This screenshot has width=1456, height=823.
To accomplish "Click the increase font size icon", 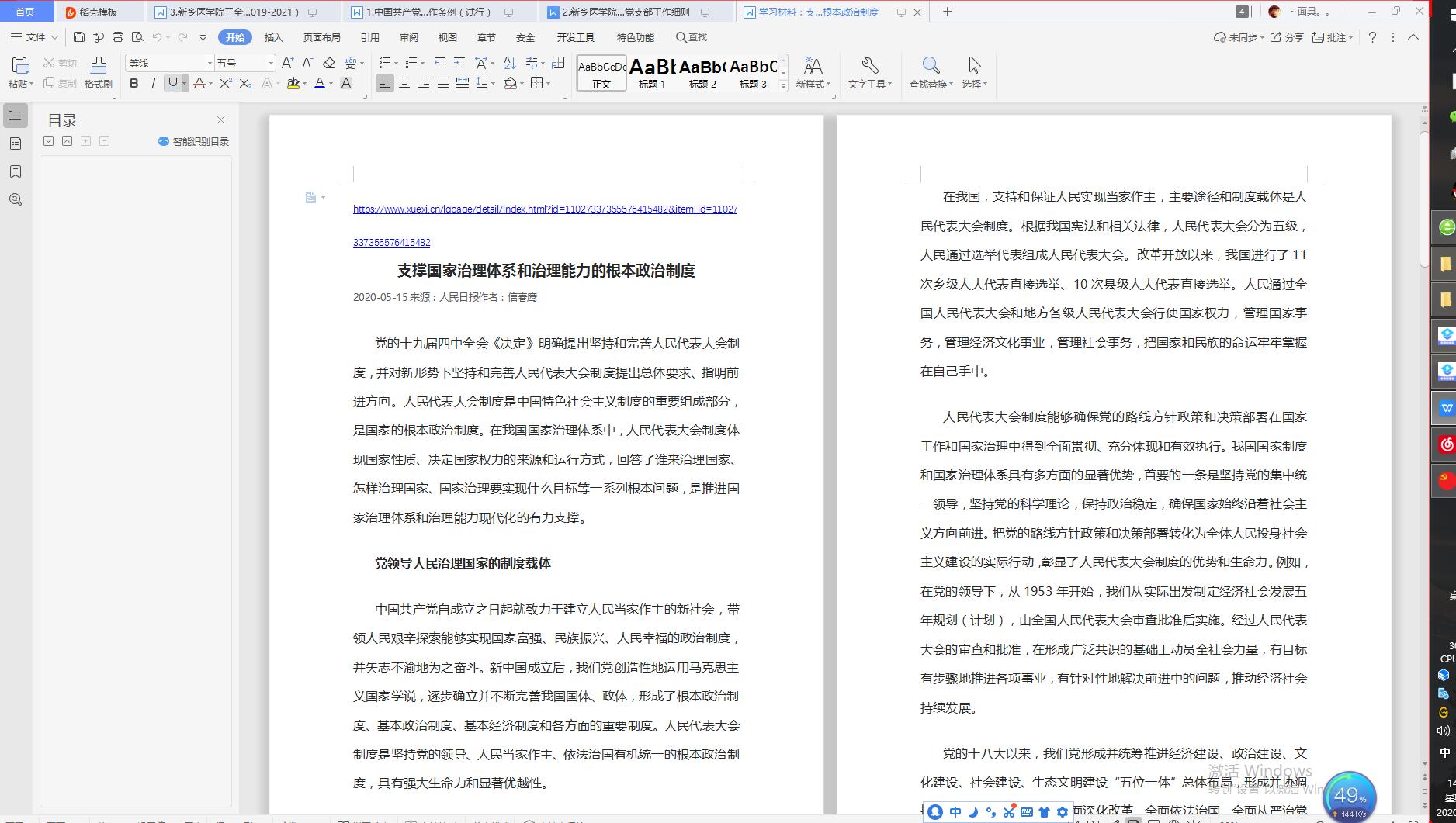I will (x=287, y=63).
